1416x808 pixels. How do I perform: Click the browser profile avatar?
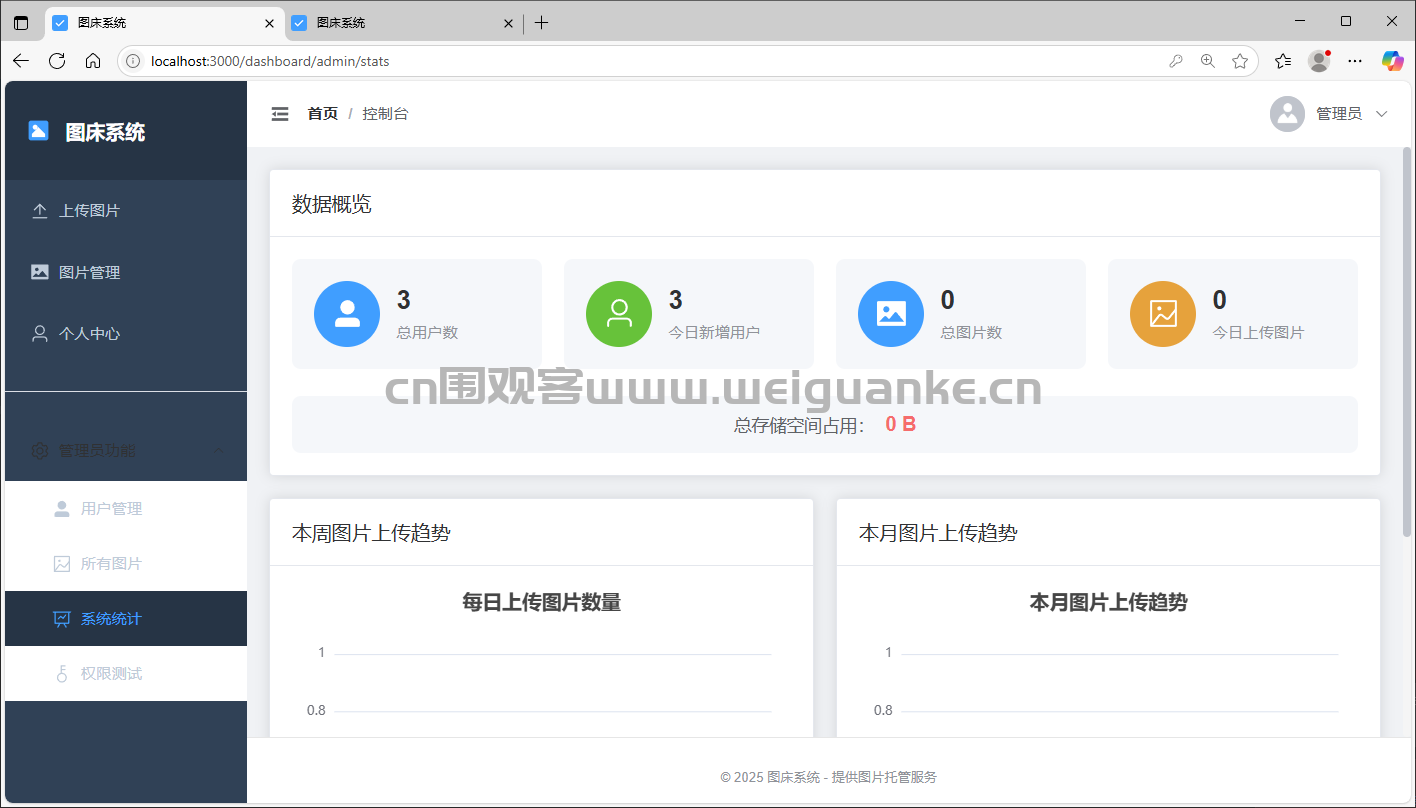click(1319, 61)
